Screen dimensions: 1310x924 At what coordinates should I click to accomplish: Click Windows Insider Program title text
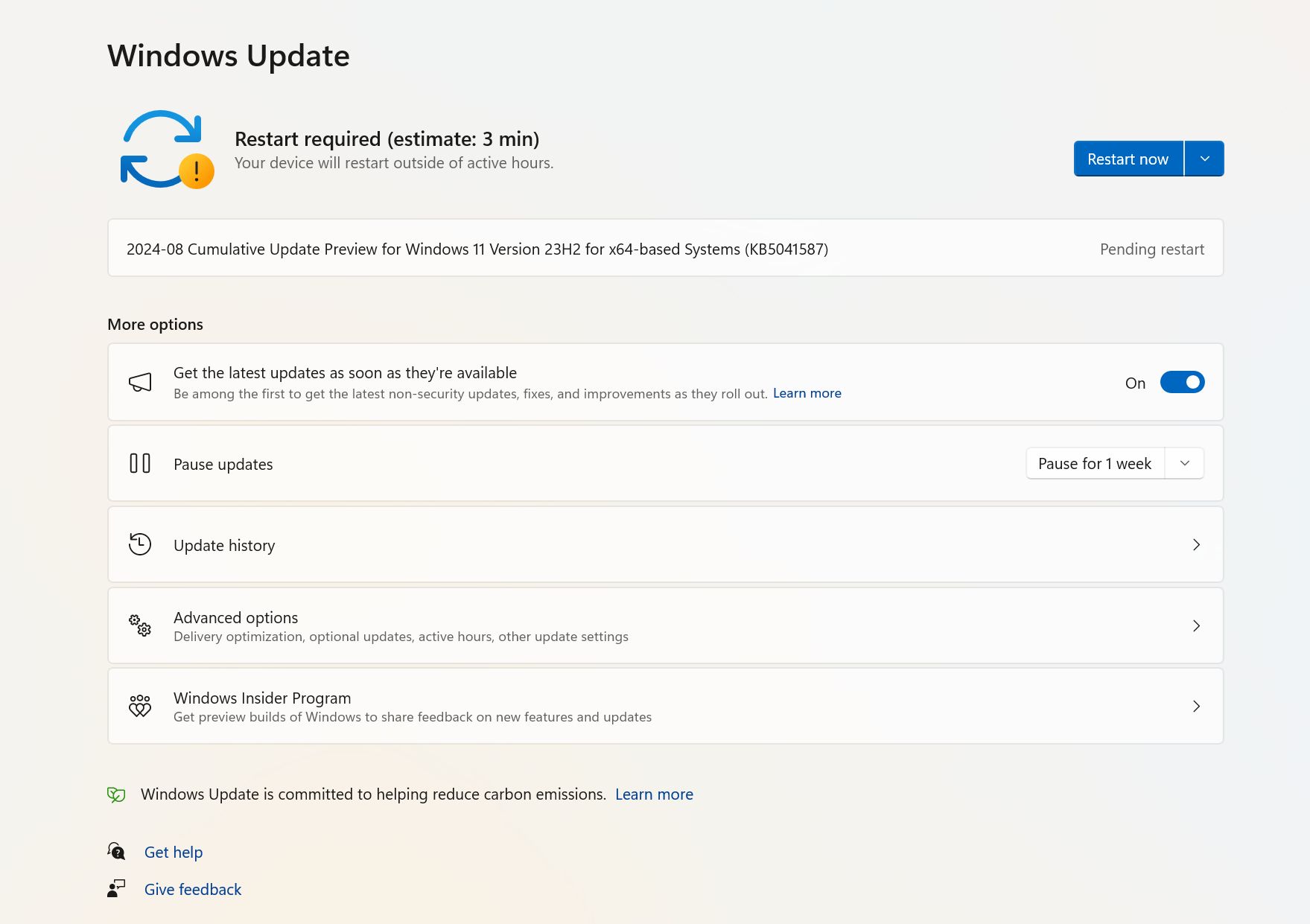click(x=262, y=698)
